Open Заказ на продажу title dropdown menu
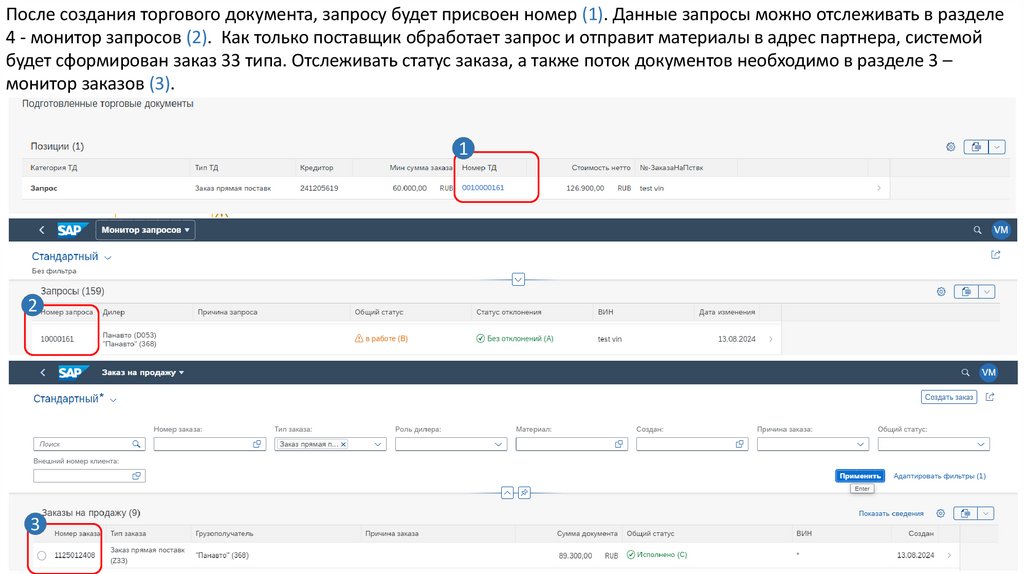 (142, 372)
